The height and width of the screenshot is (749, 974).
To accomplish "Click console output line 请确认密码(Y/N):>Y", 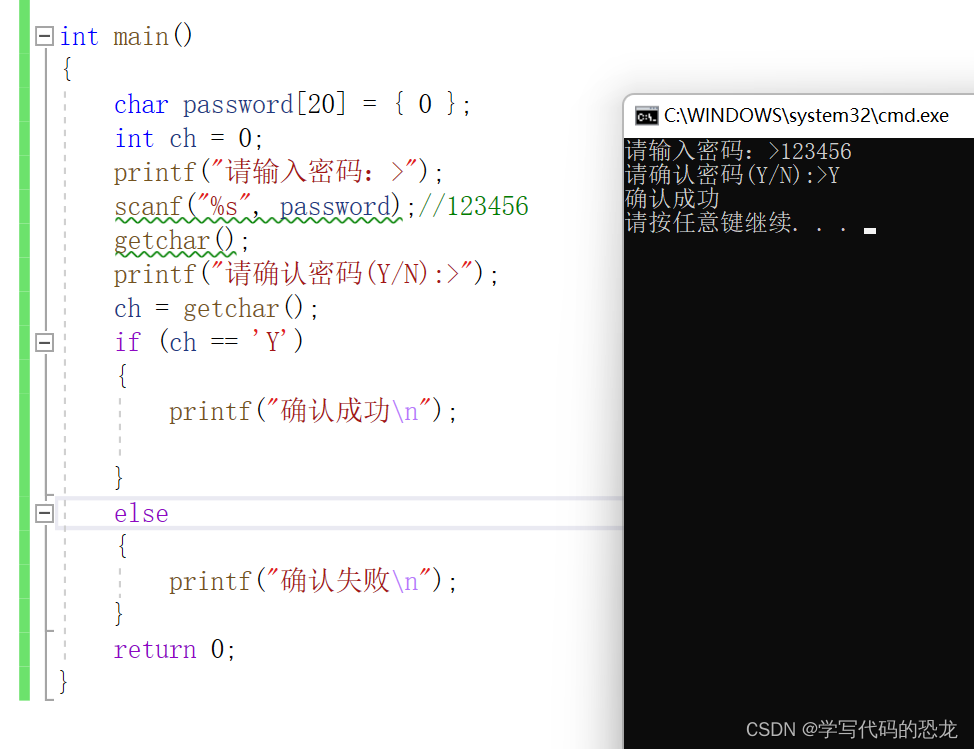I will 732,175.
